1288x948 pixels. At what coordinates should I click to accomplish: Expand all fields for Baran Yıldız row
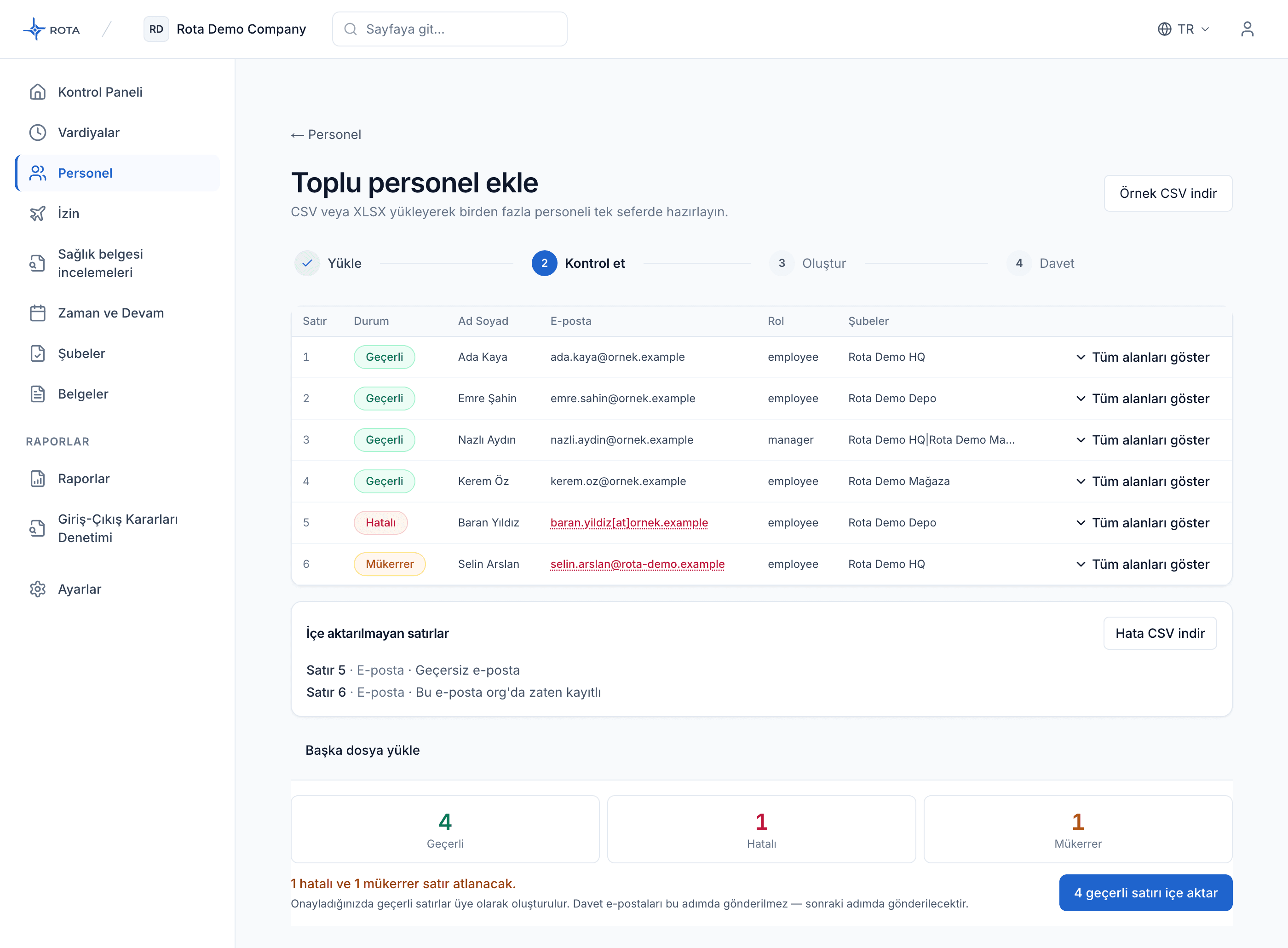(x=1142, y=523)
